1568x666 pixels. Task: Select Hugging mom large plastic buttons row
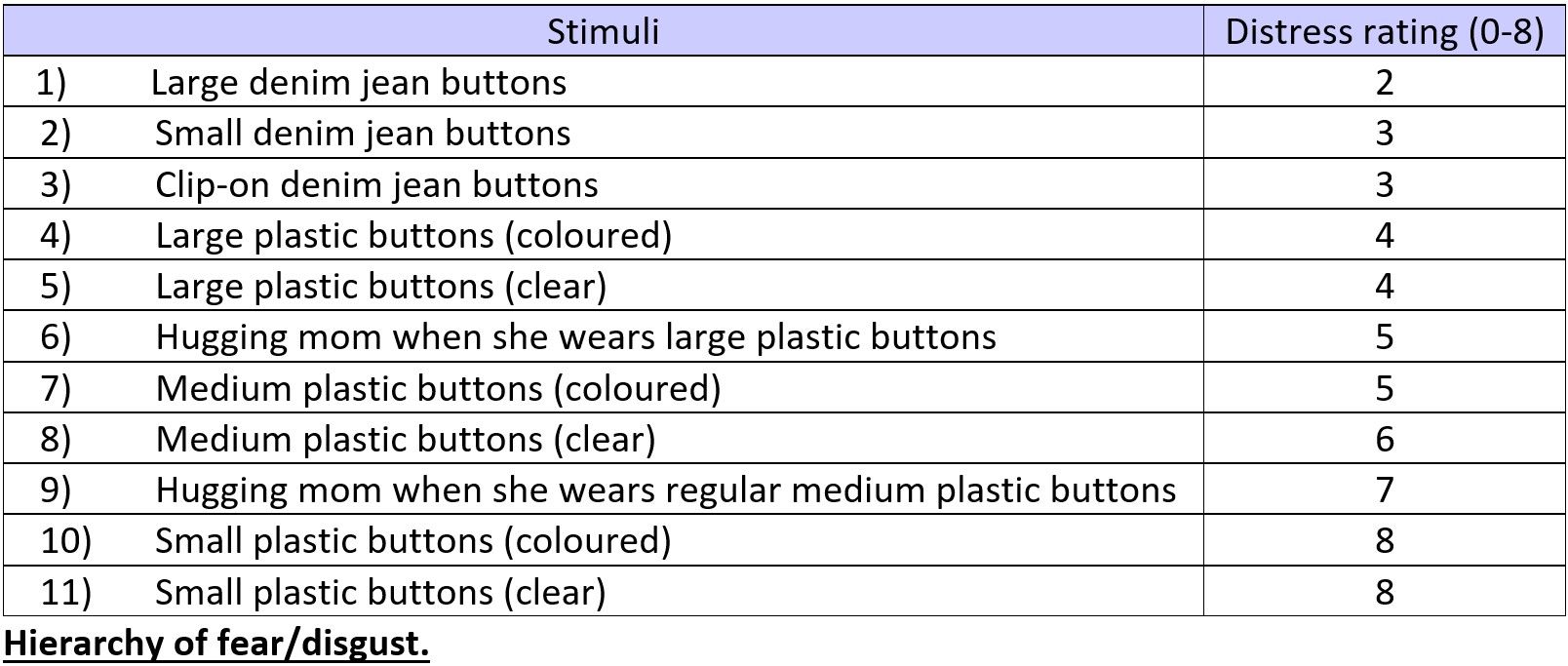575,336
